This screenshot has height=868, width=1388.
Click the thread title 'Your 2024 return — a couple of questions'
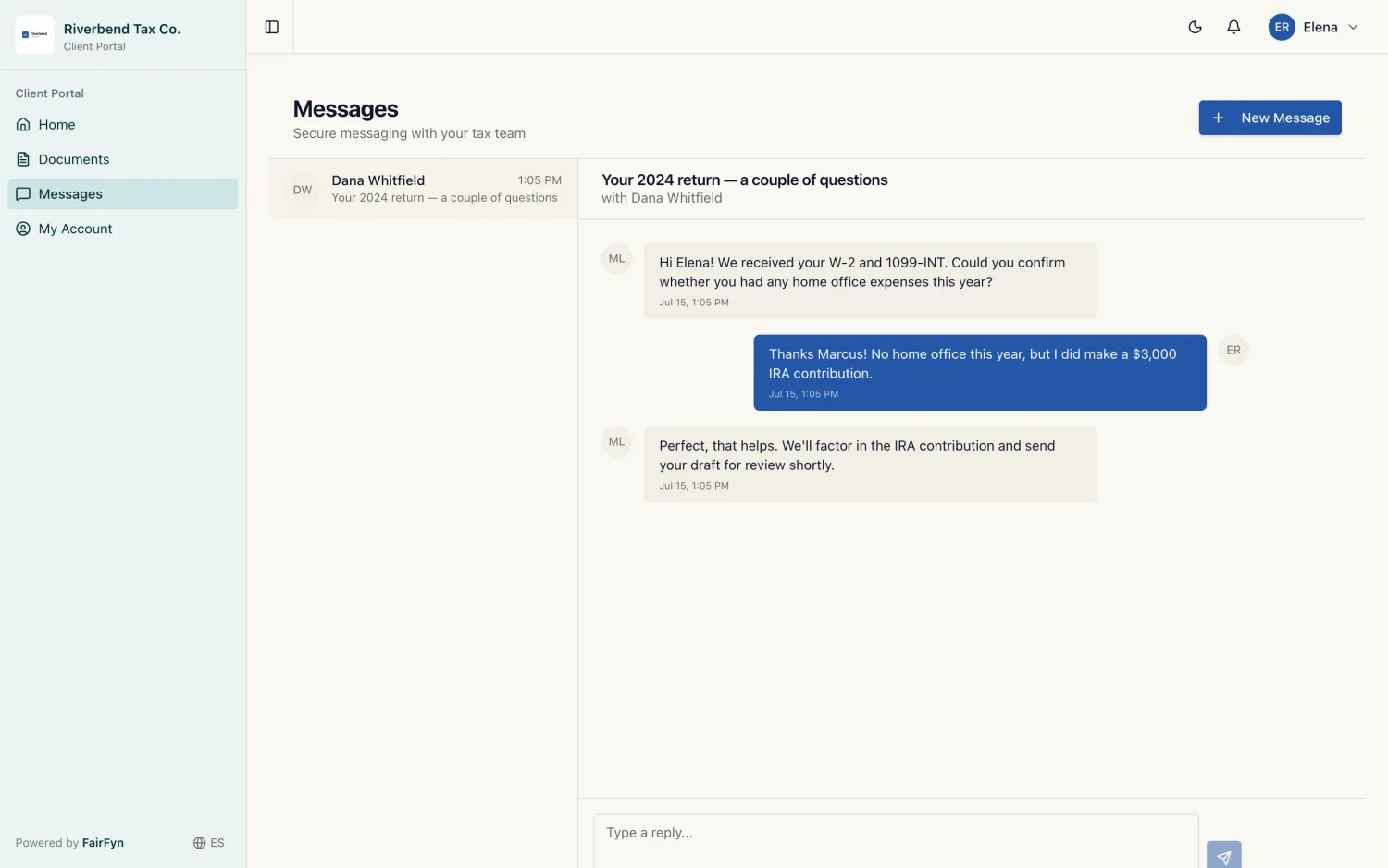pyautogui.click(x=745, y=180)
